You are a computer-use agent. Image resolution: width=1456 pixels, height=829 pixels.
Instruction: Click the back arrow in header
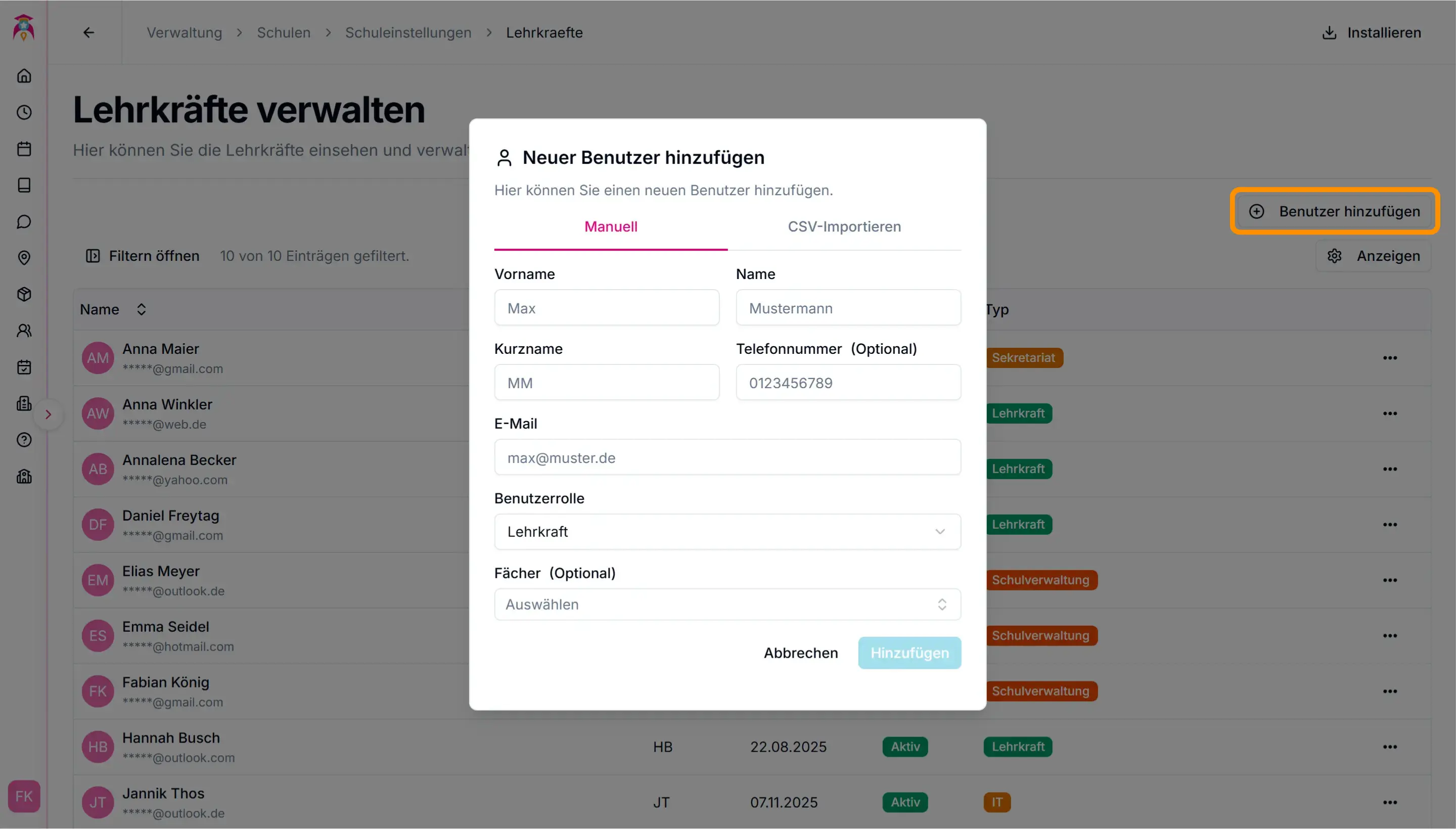click(89, 32)
